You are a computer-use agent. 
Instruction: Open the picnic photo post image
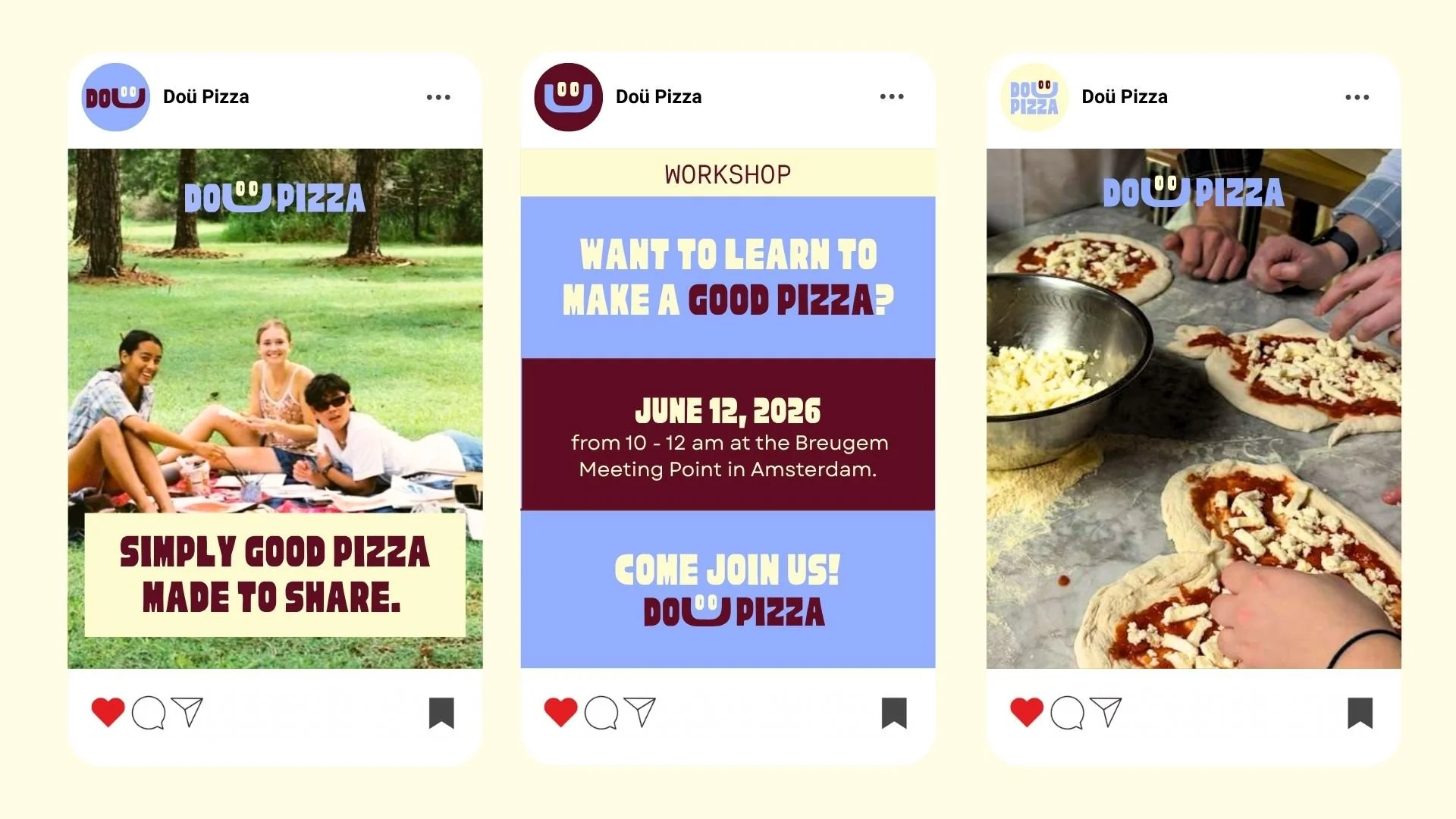[x=275, y=408]
